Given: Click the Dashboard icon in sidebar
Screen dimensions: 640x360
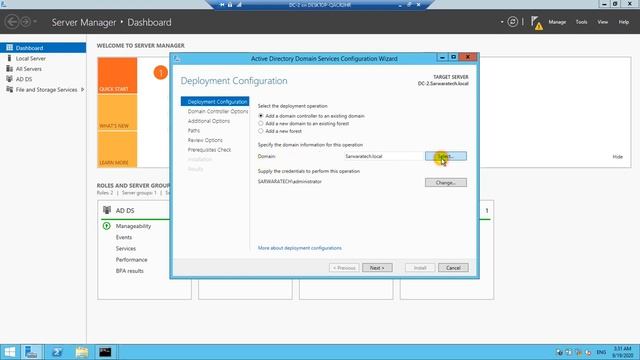Looking at the screenshot, I should tap(9, 48).
